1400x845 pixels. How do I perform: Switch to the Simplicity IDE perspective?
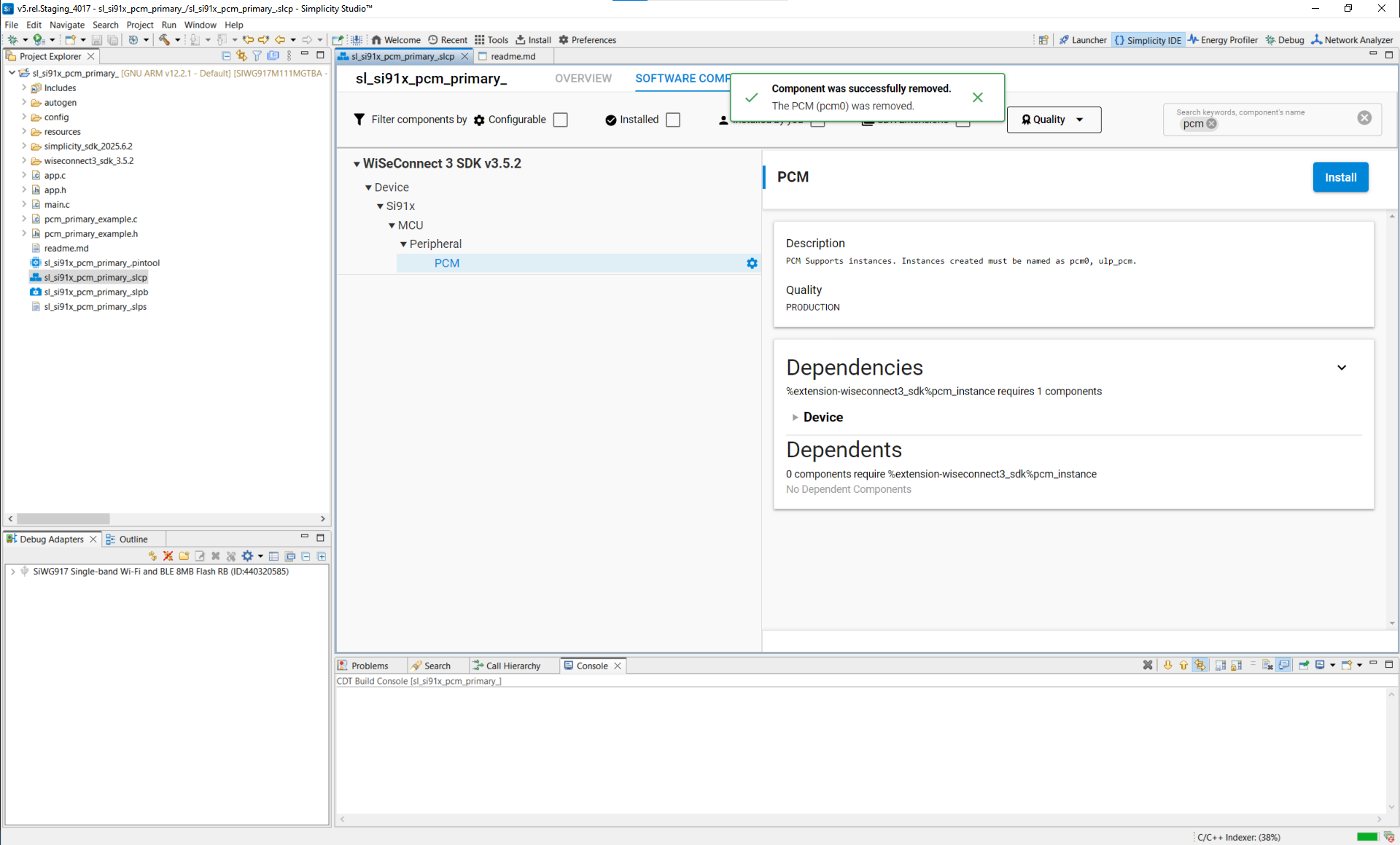1148,40
